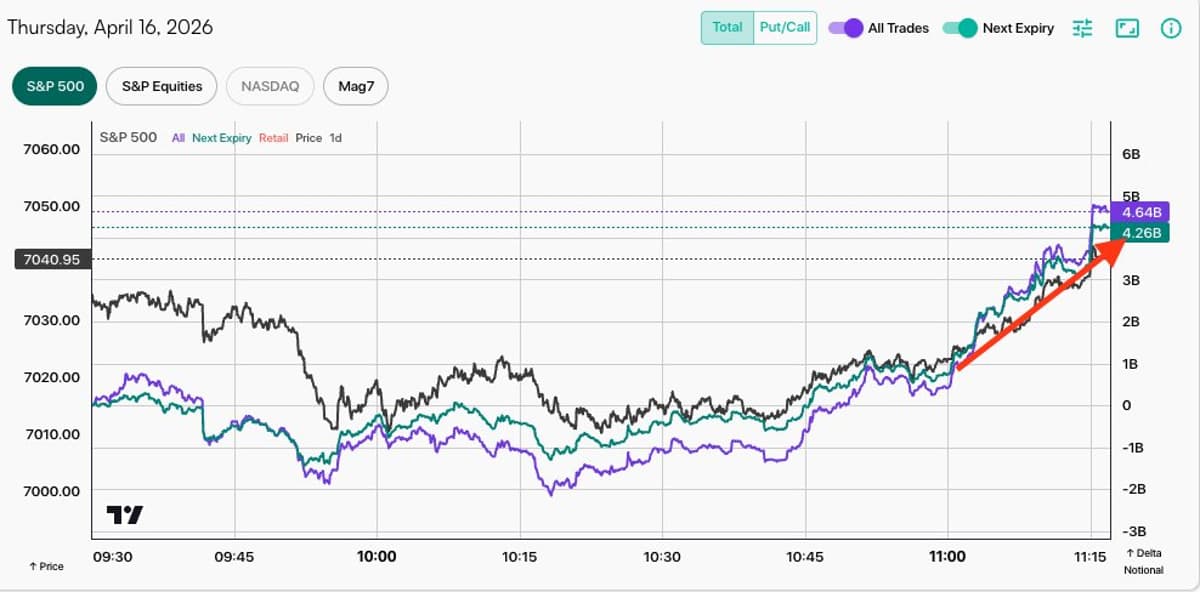
Task: Switch to the NASDAQ tab
Action: 271,86
